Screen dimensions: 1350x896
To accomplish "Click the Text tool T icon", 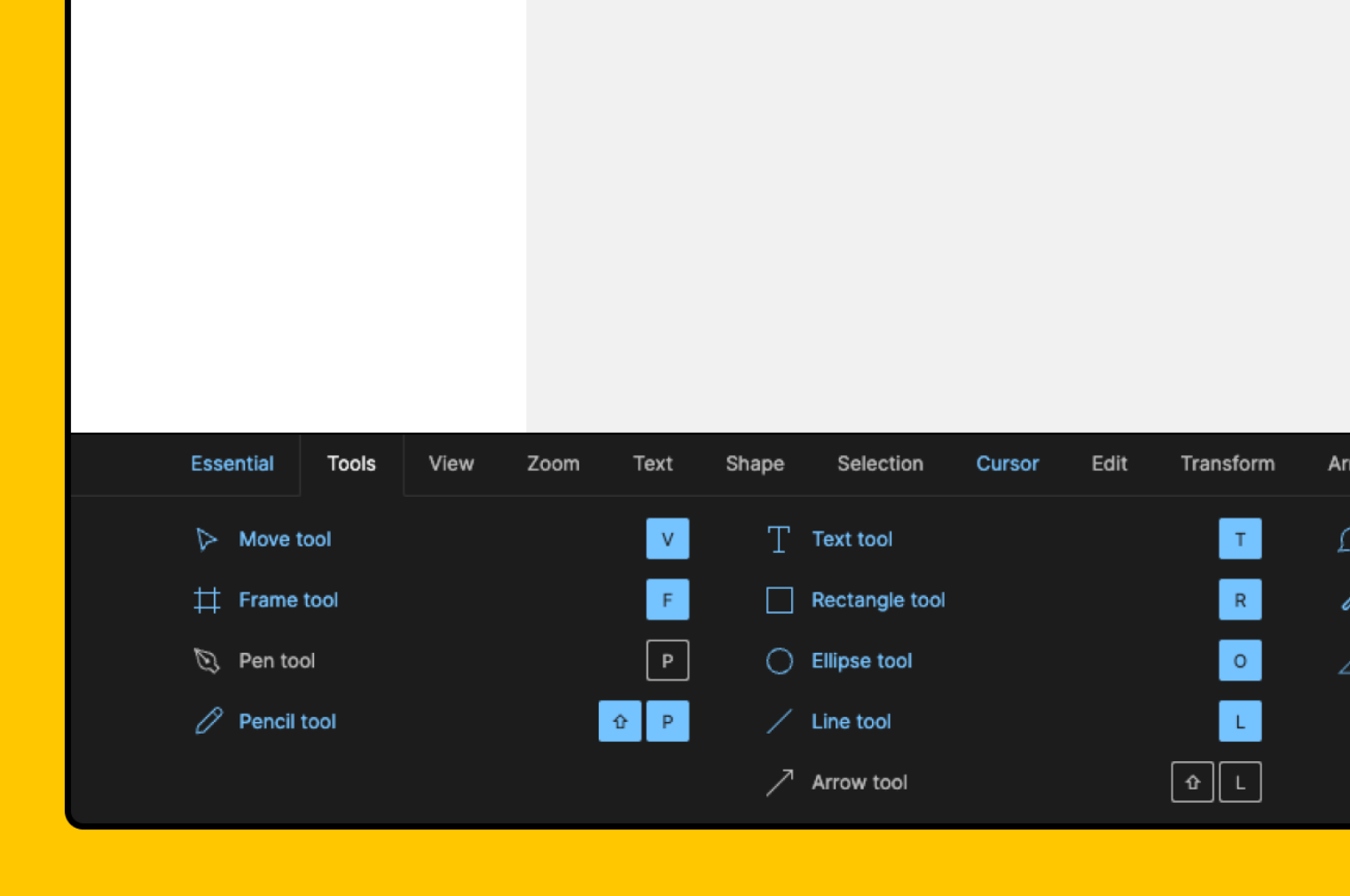I will pyautogui.click(x=779, y=539).
